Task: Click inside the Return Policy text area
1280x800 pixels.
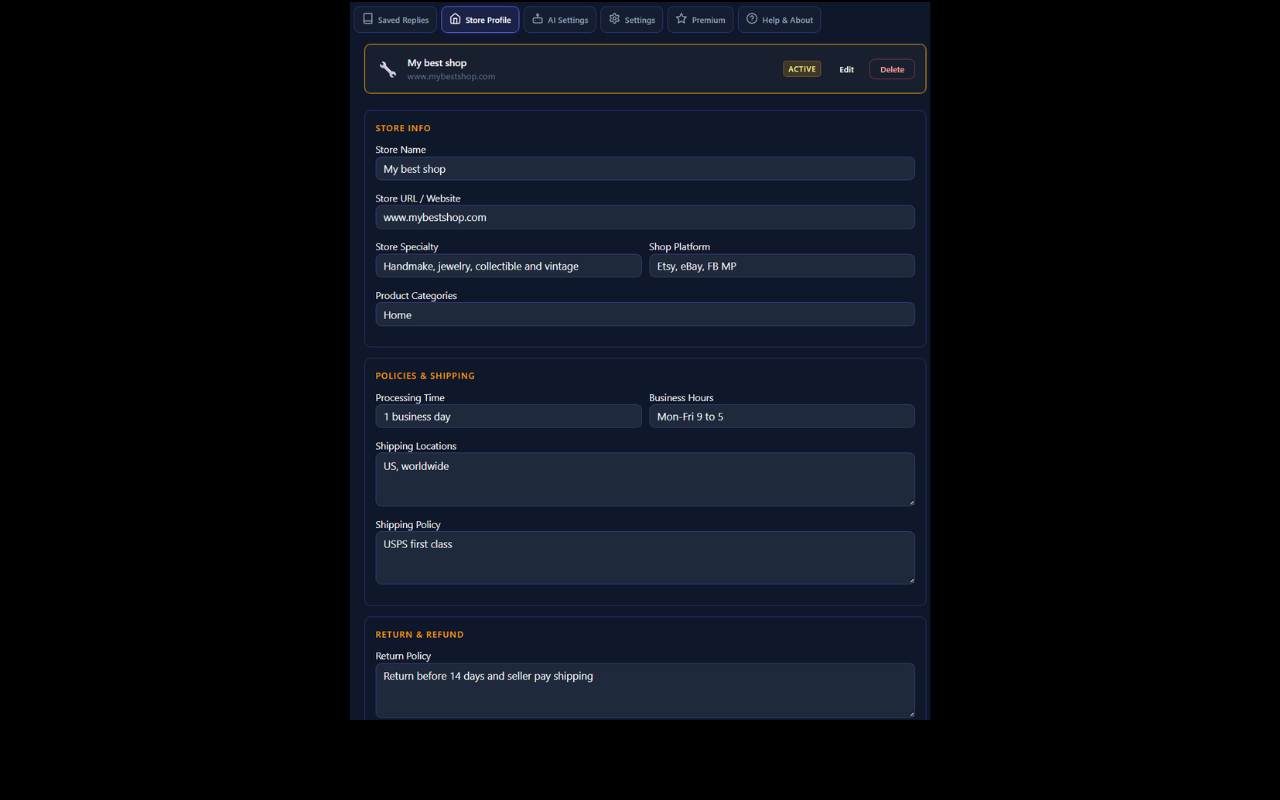Action: tap(645, 690)
